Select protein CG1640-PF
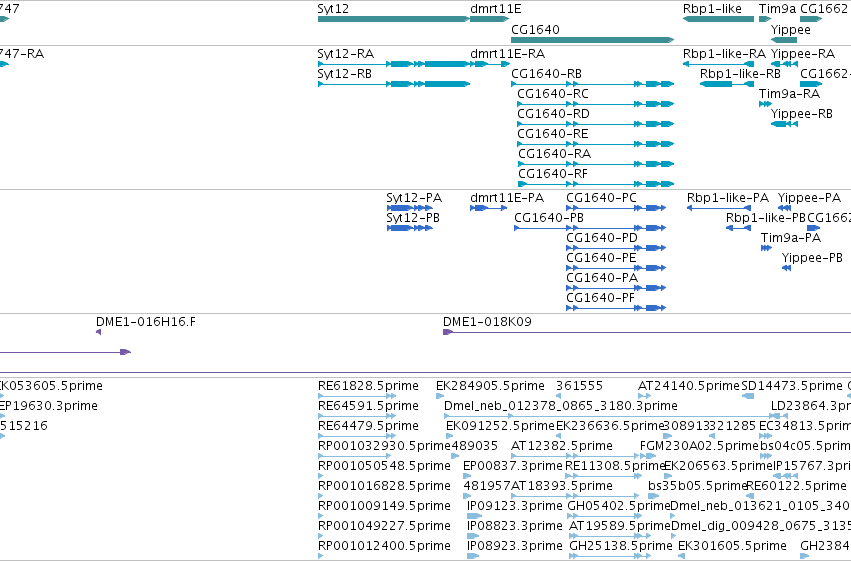The width and height of the screenshot is (851, 561). 616,309
